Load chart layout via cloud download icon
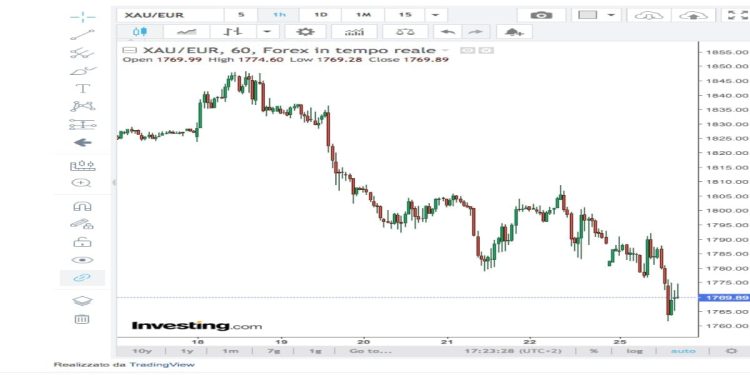750x375 pixels. (649, 15)
